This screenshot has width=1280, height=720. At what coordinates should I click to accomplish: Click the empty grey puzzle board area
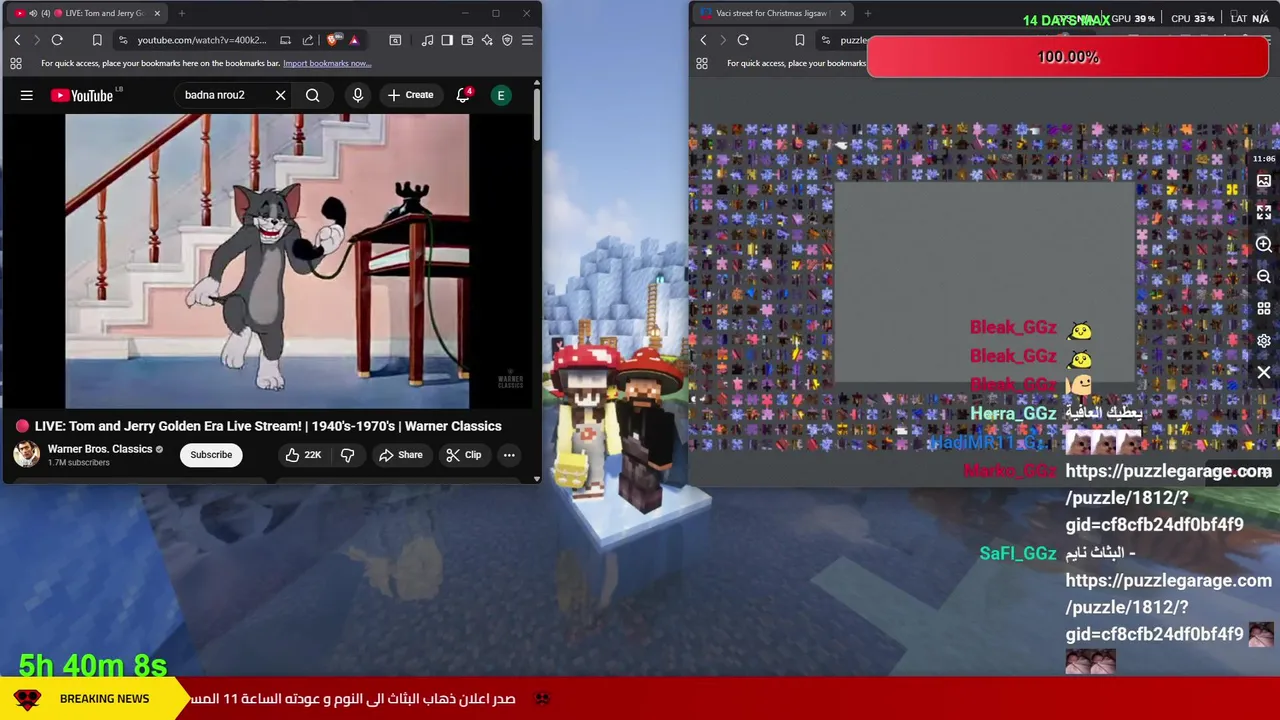pos(985,283)
